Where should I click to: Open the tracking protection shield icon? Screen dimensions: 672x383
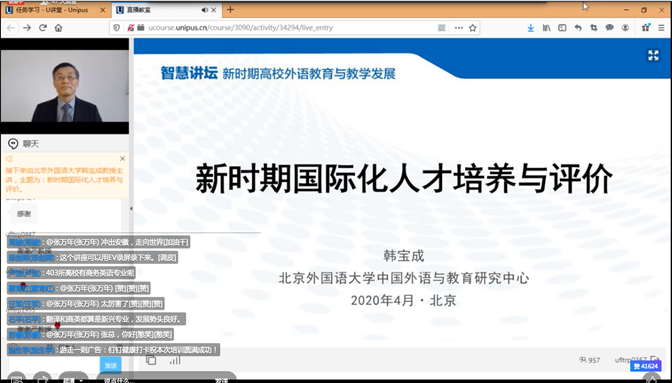point(117,28)
